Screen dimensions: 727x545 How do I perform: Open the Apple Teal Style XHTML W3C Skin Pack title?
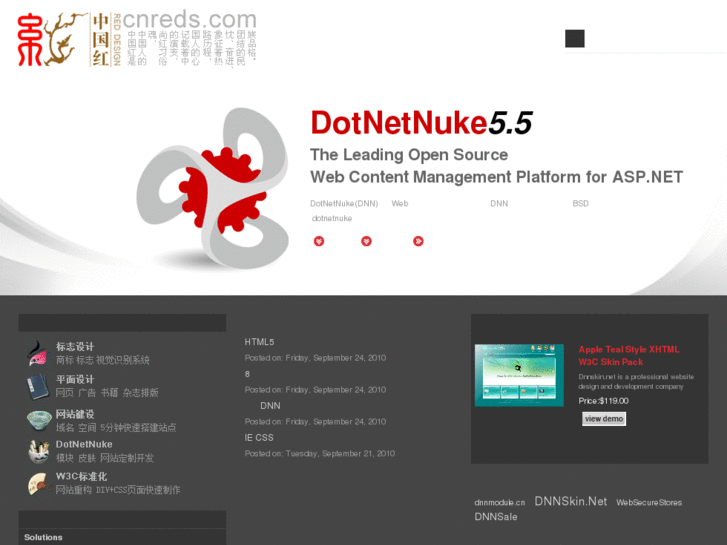pos(629,356)
